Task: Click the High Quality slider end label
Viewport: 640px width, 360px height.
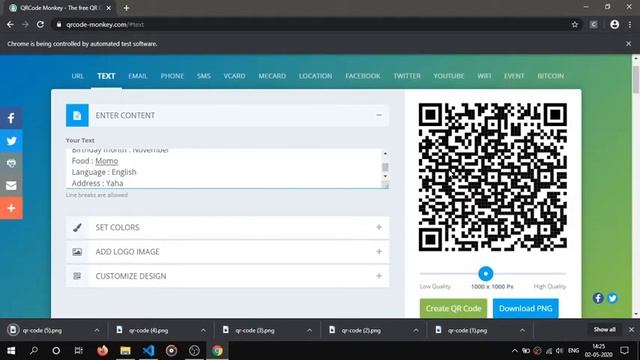Action: tap(549, 287)
